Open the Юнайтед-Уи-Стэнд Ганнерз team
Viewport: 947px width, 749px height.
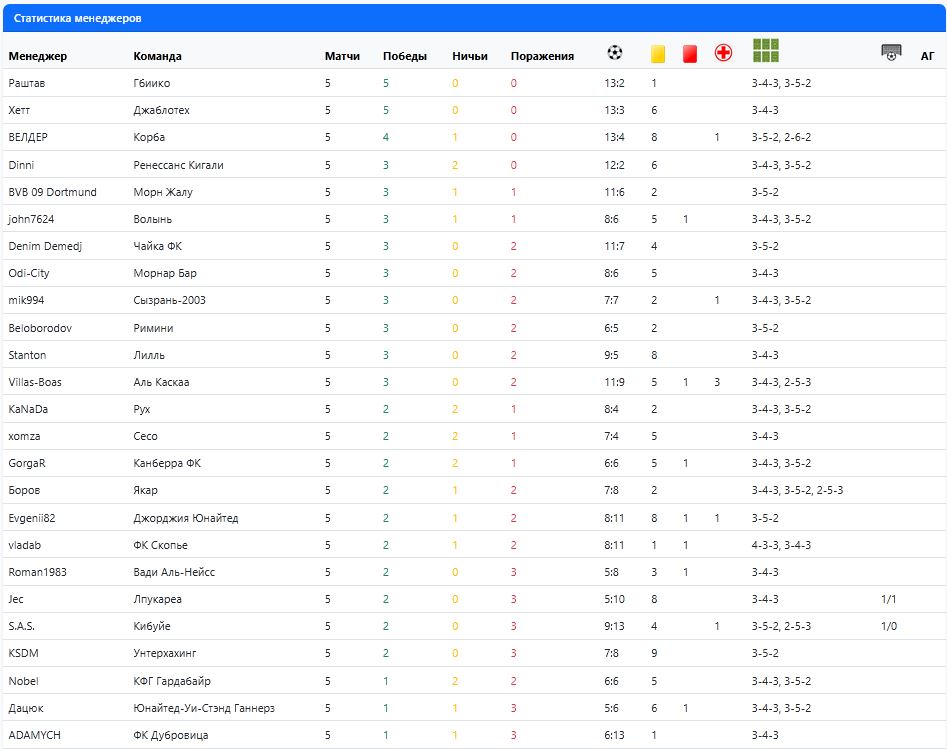[203, 708]
